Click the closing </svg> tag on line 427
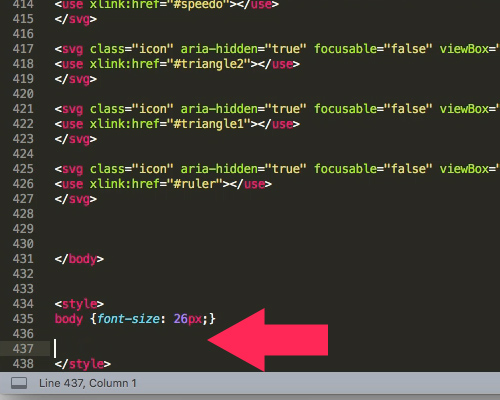This screenshot has height=400, width=500. pyautogui.click(x=76, y=199)
